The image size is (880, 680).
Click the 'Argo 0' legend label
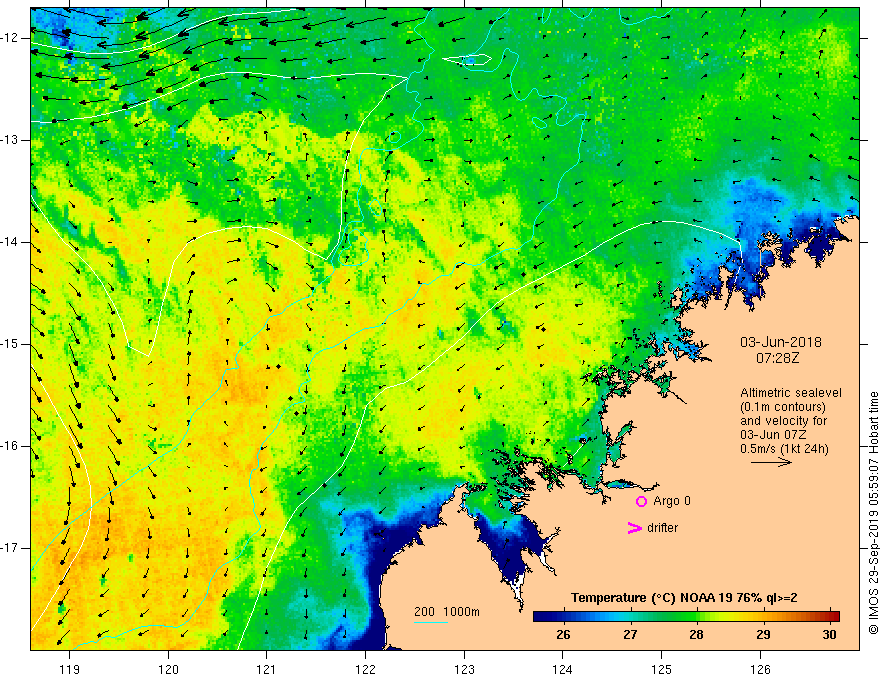[x=672, y=501]
